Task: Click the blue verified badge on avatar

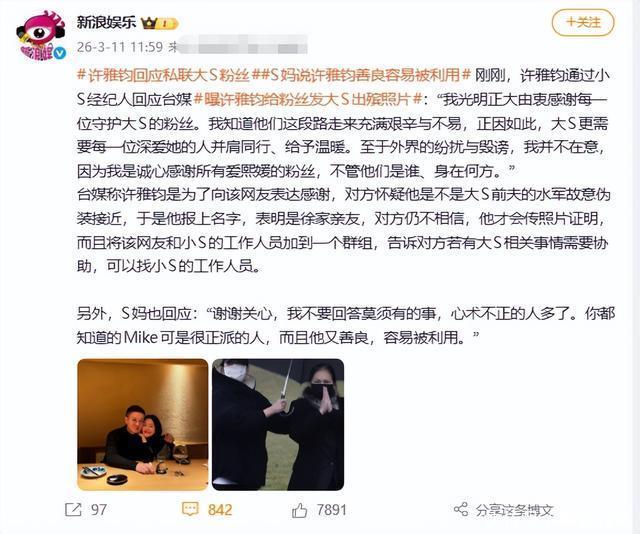Action: [60, 53]
